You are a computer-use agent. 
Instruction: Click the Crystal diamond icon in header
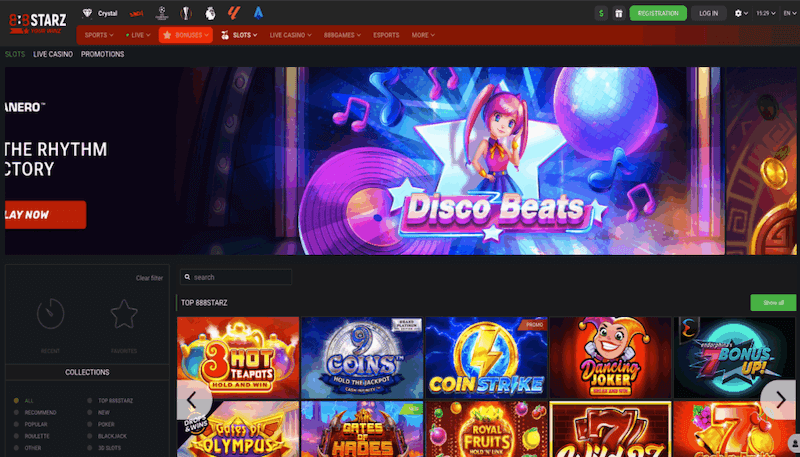pos(89,13)
